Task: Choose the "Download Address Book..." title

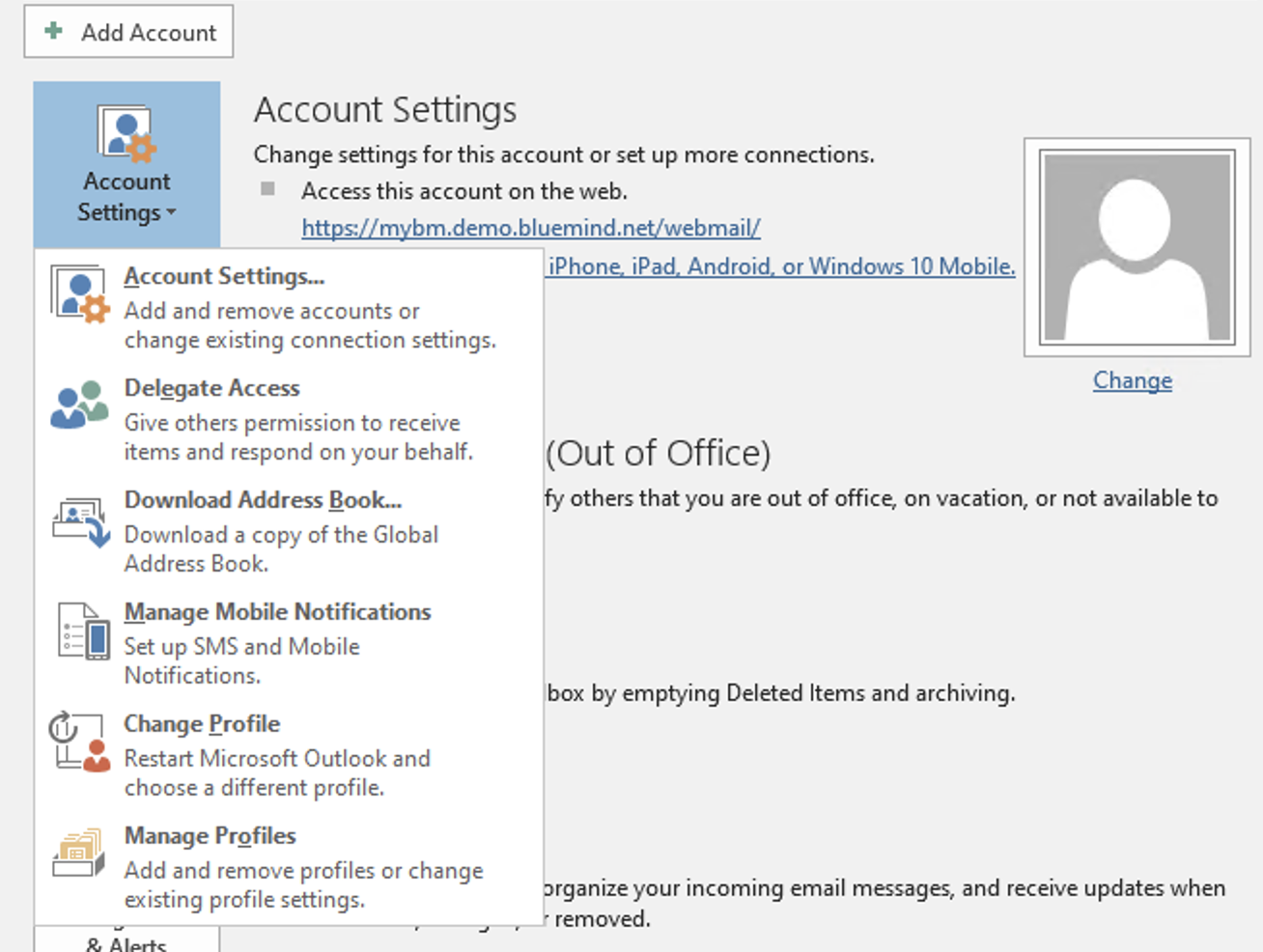Action: coord(263,500)
